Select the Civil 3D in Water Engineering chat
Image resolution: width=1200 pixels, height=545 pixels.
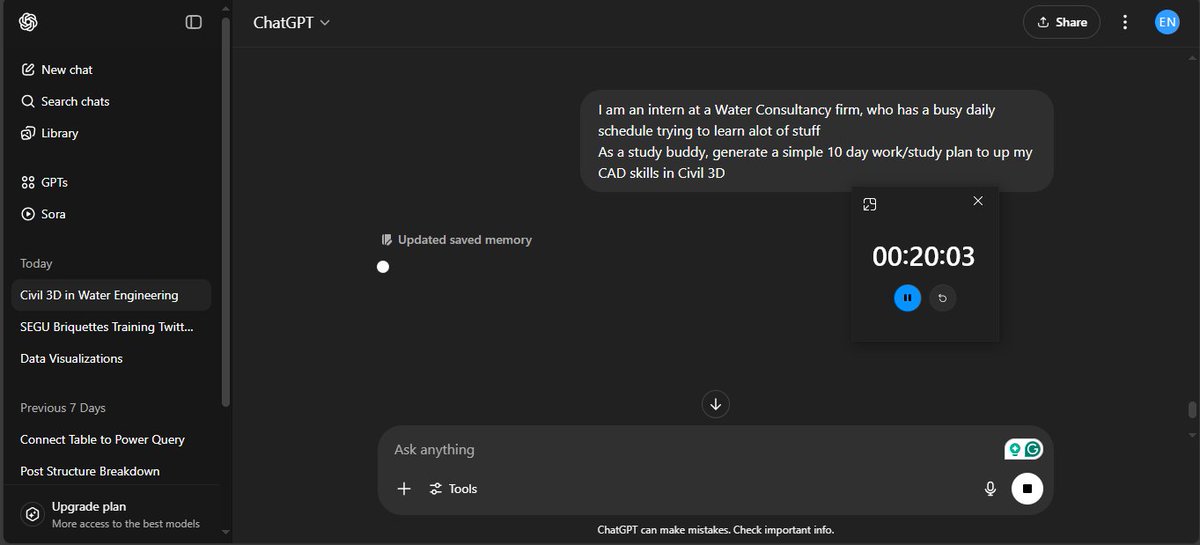click(x=110, y=295)
